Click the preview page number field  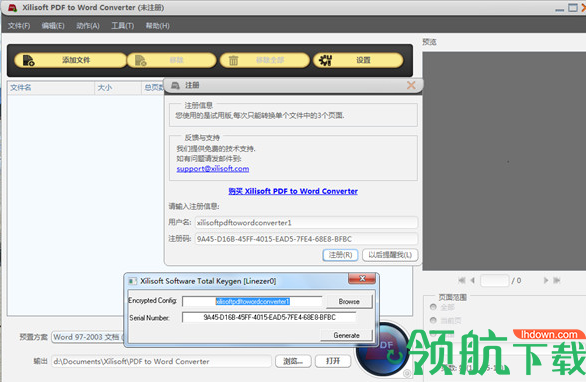tap(494, 280)
